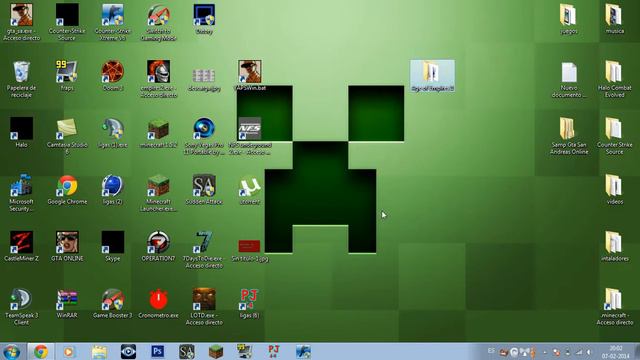Show hidden system tray icons arrow
The height and width of the screenshot is (360, 640).
tap(545, 352)
